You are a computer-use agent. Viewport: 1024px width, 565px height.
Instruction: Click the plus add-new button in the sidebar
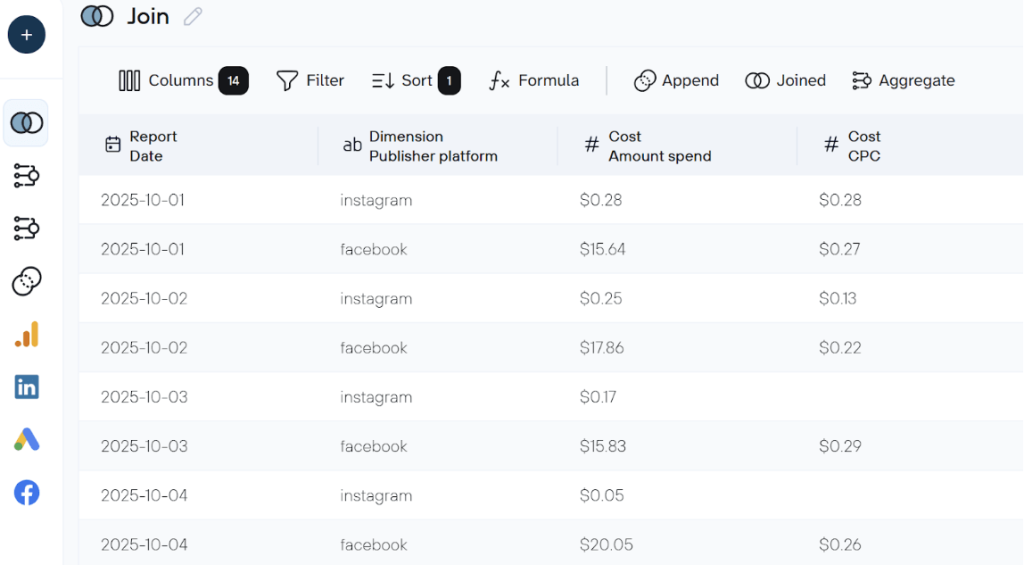click(x=27, y=35)
